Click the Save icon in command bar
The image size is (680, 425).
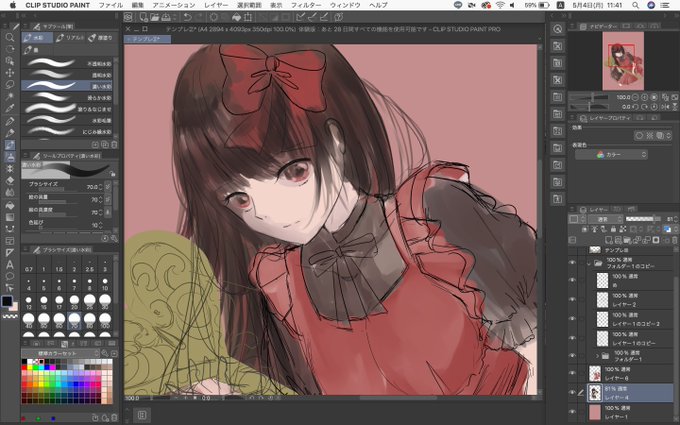[166, 17]
